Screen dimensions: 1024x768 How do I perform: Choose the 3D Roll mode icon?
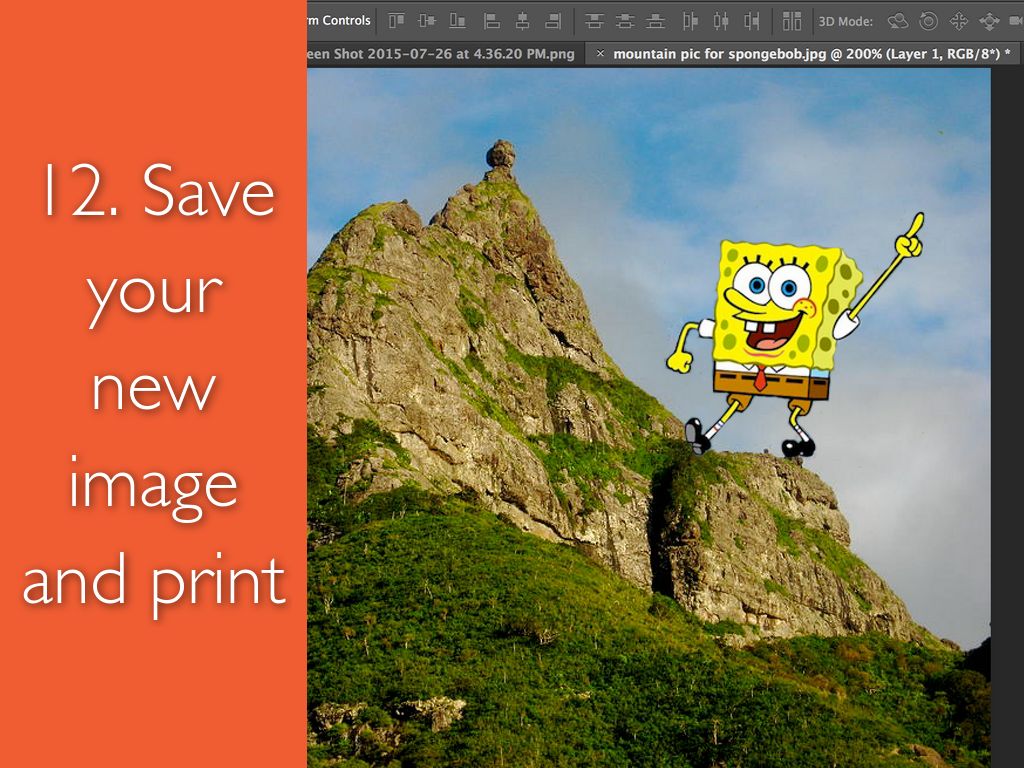pyautogui.click(x=928, y=21)
